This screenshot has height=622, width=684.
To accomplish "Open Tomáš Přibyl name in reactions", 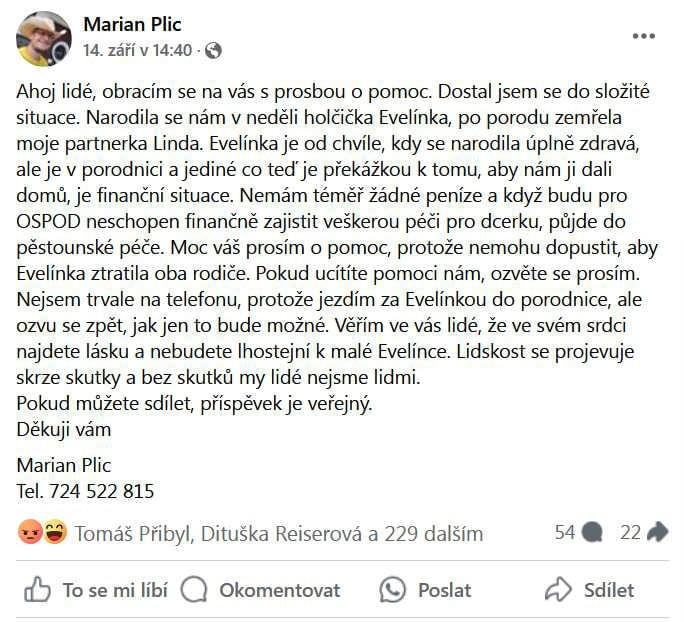I will [135, 533].
